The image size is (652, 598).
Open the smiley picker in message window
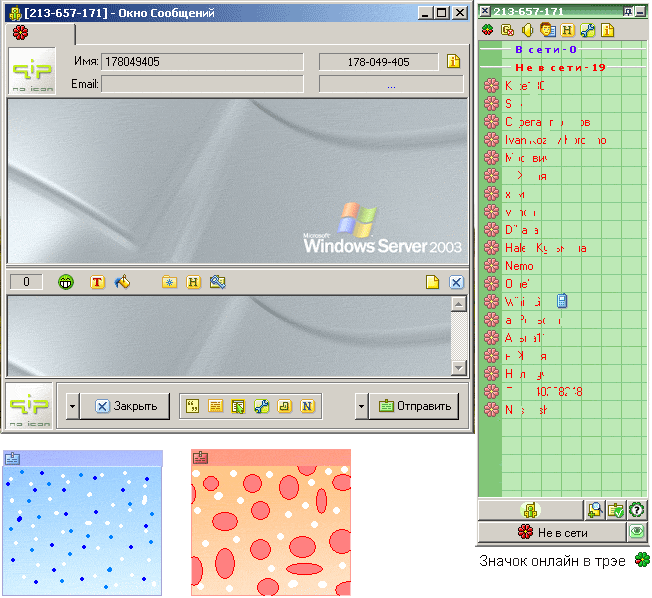[x=66, y=282]
